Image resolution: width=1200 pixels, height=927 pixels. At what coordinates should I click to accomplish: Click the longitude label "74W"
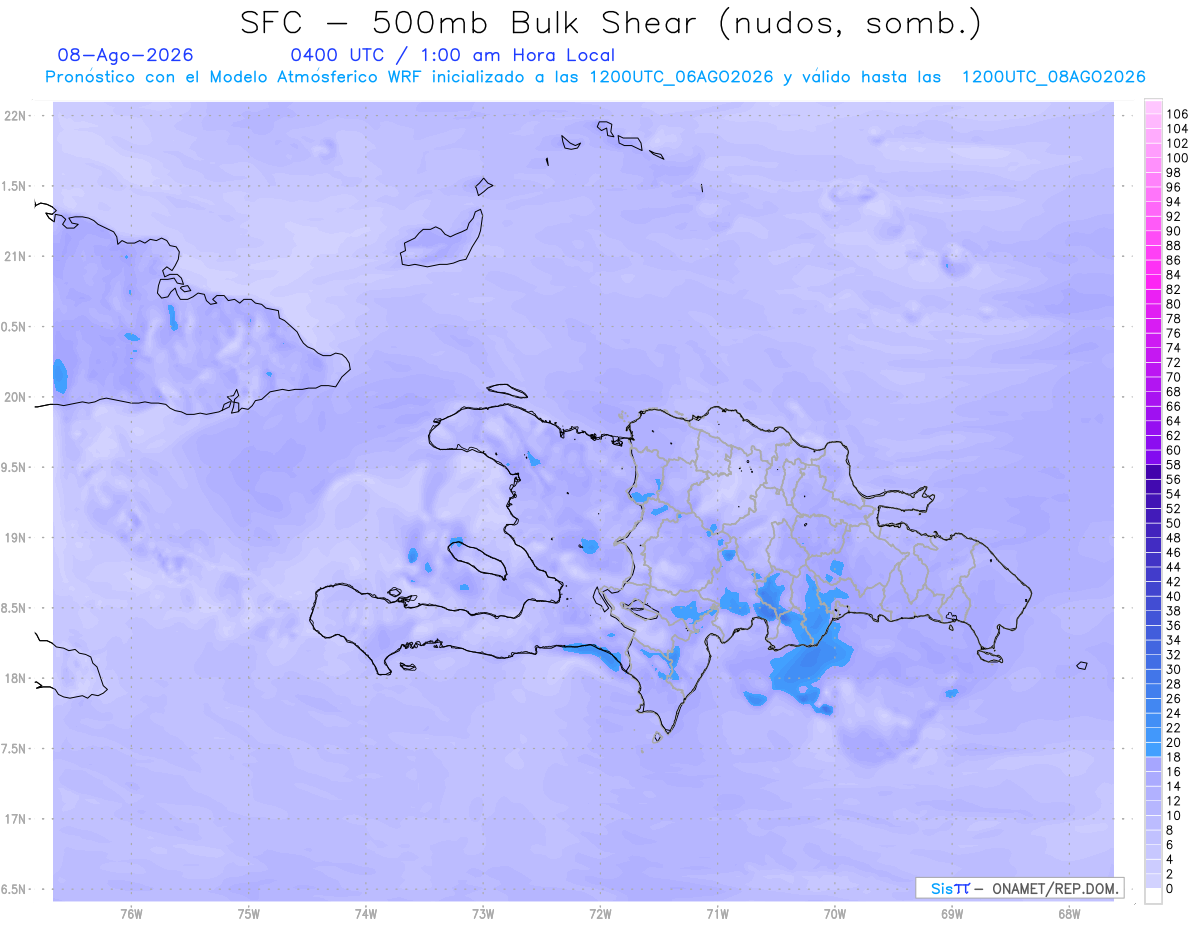366,914
